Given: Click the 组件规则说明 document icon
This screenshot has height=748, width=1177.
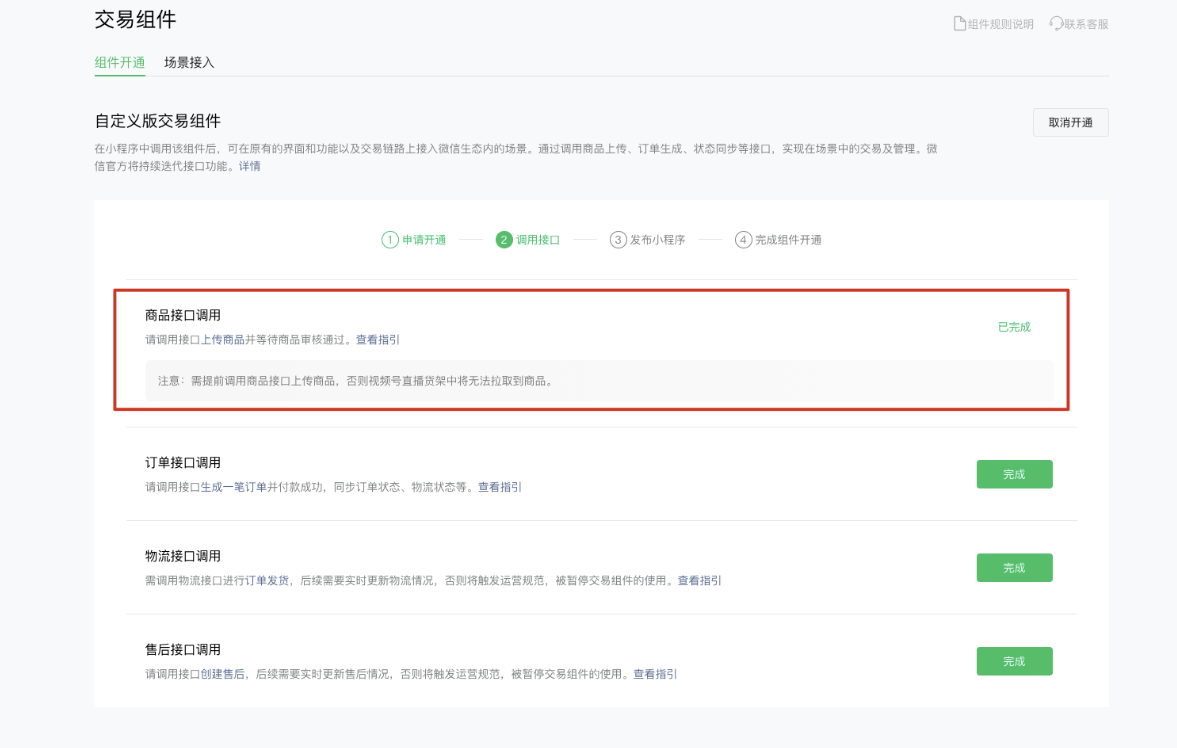Looking at the screenshot, I should tap(959, 23).
